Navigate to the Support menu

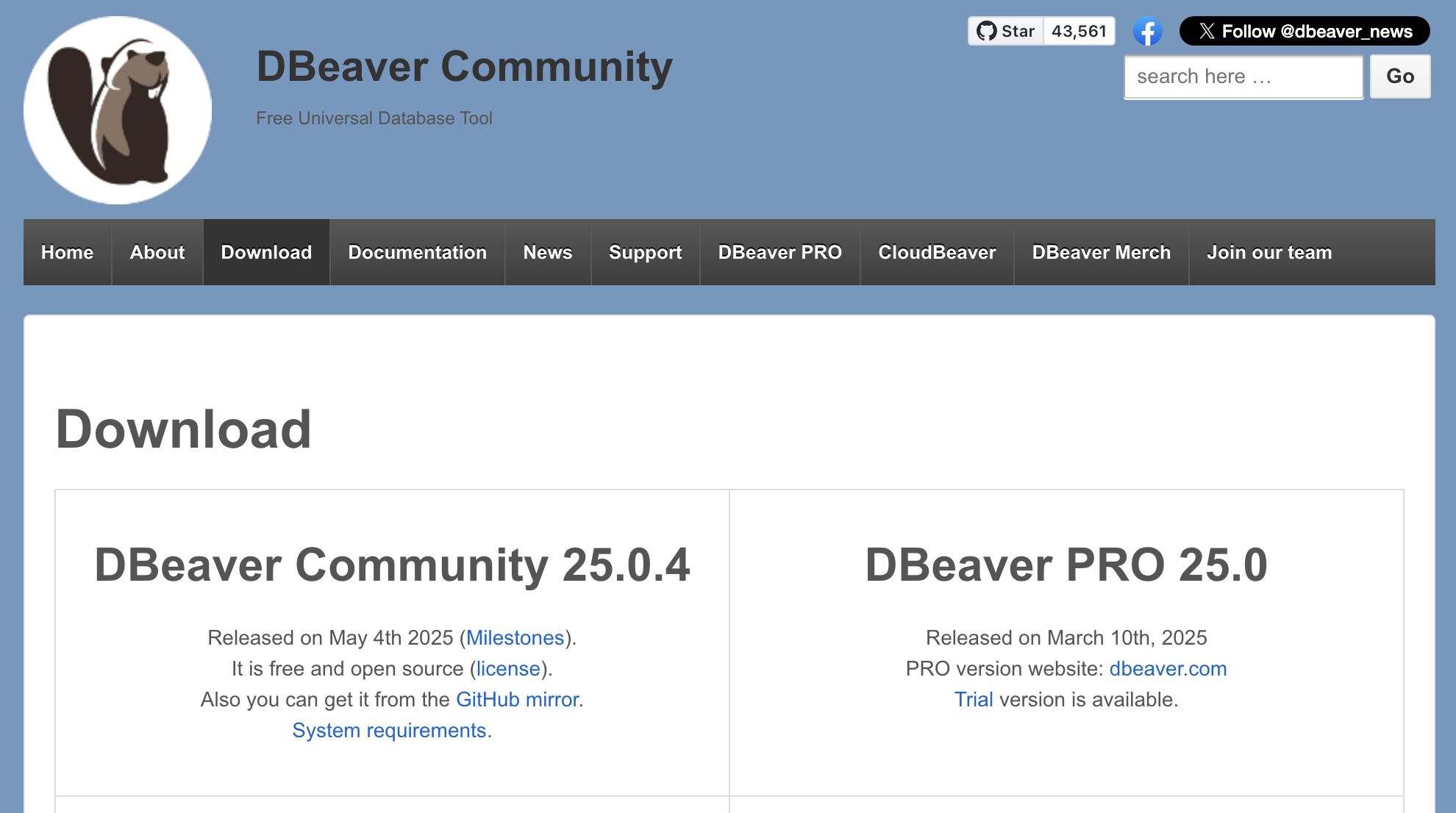pos(645,252)
